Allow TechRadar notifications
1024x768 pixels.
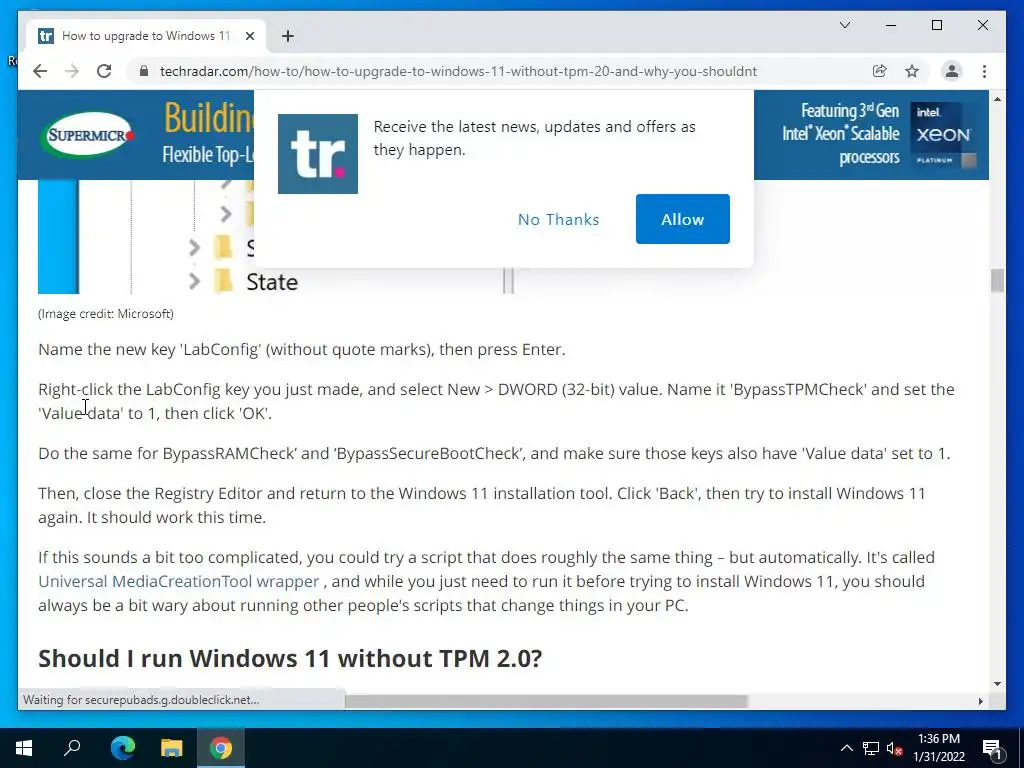point(682,219)
